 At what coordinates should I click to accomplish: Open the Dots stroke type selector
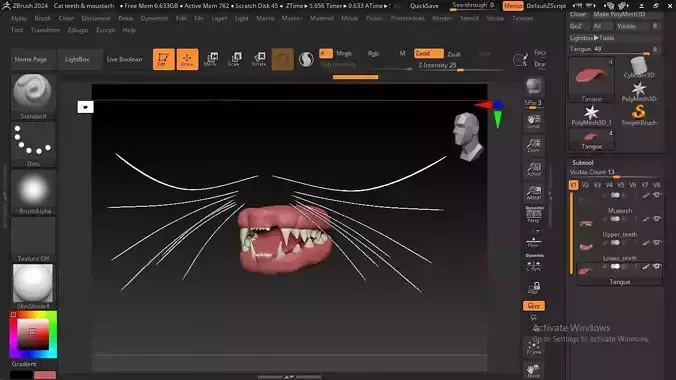pos(33,144)
